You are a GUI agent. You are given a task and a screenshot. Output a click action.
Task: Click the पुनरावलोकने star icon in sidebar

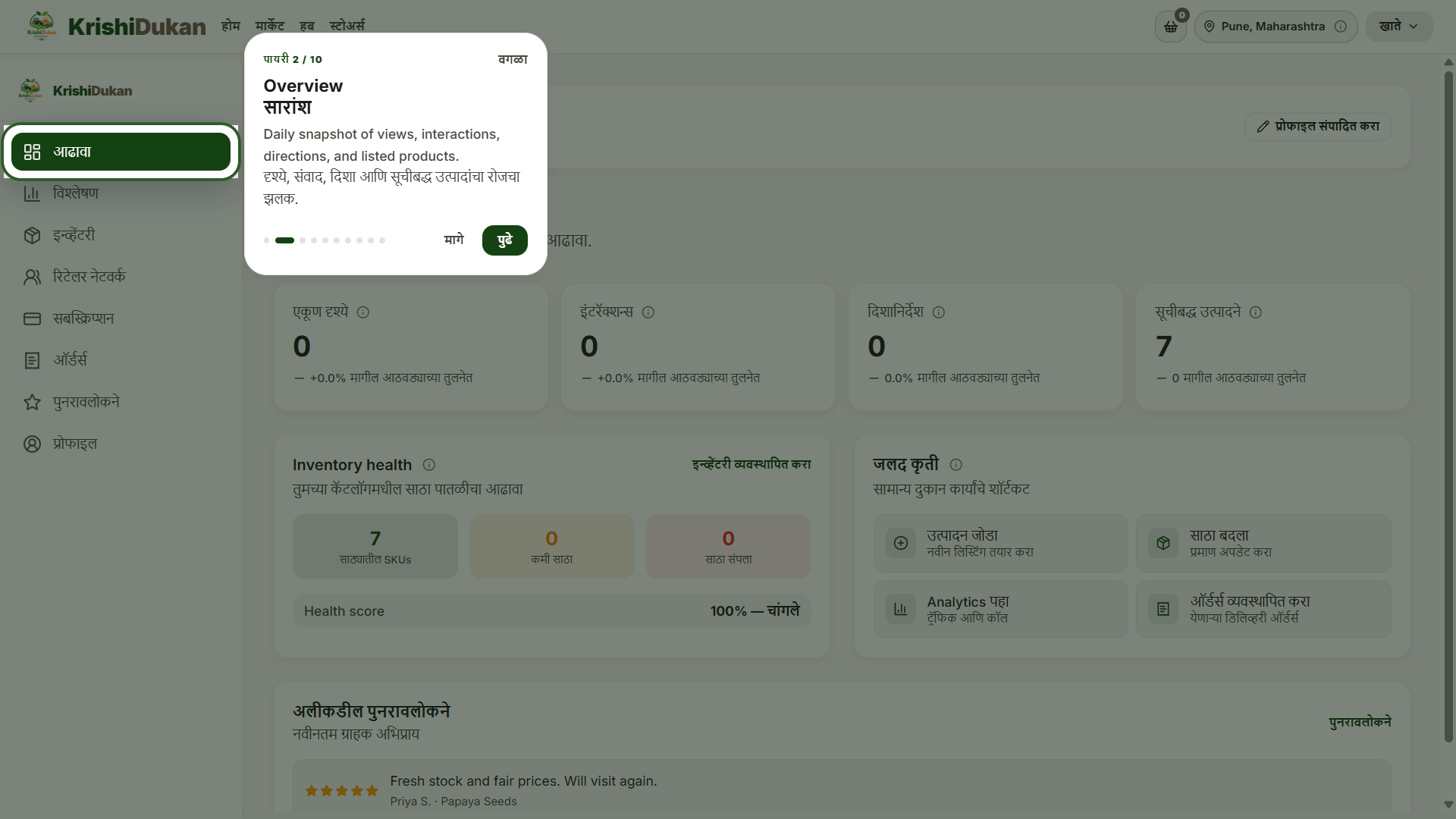point(32,402)
